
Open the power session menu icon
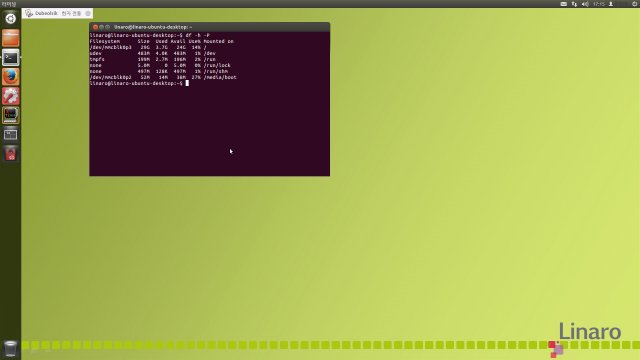(635, 4)
